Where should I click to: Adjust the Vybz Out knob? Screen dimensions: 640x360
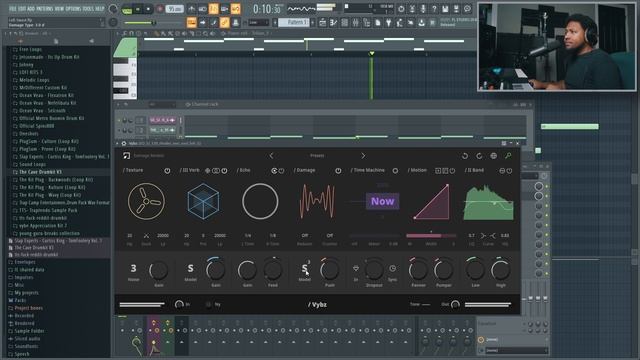pyautogui.click(x=455, y=304)
